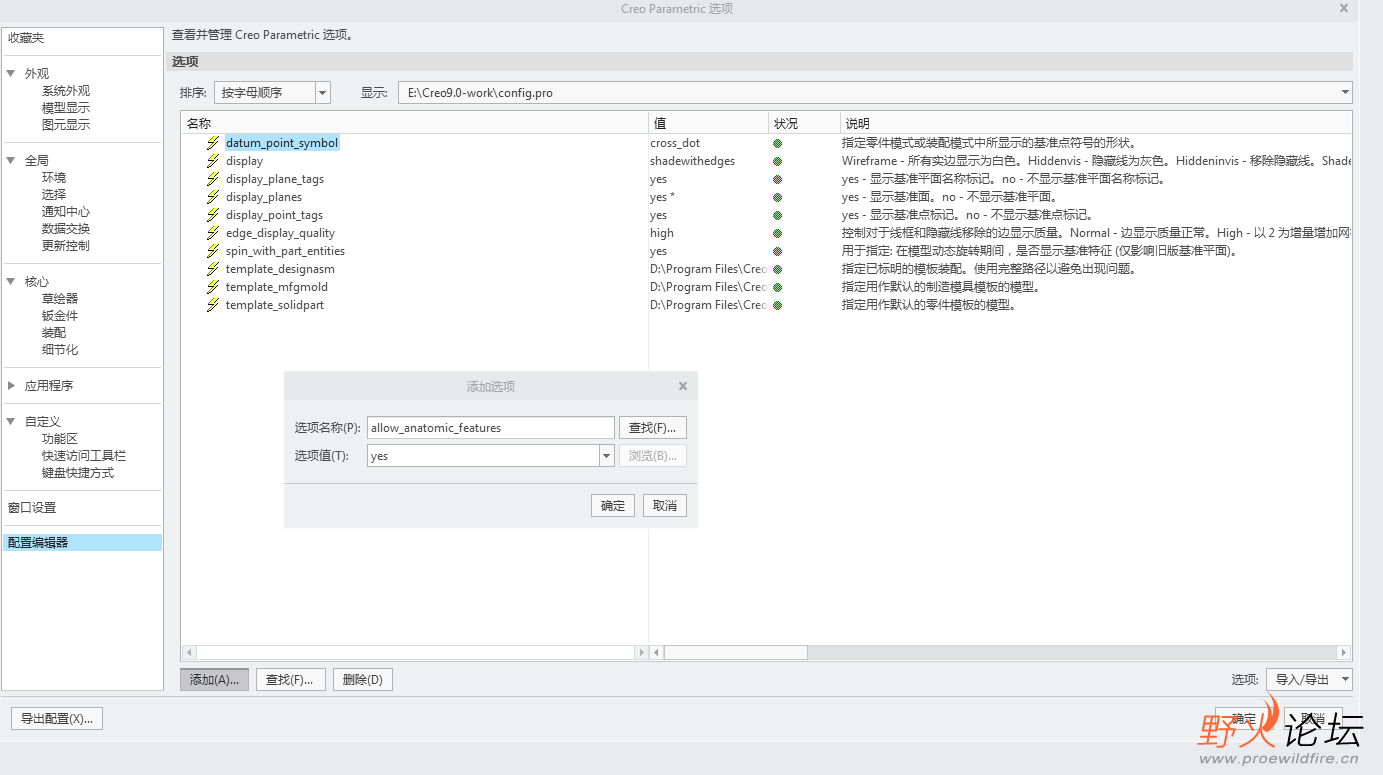Screen dimensions: 1383x775
Task: Select 更新控制 category
Action: point(66,245)
